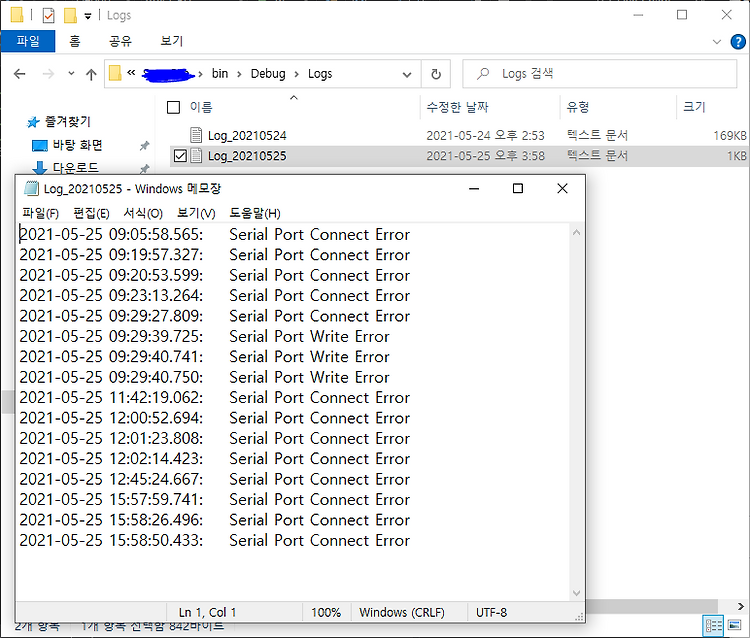Go up one folder level
Viewport: 750px width, 638px height.
click(x=91, y=74)
